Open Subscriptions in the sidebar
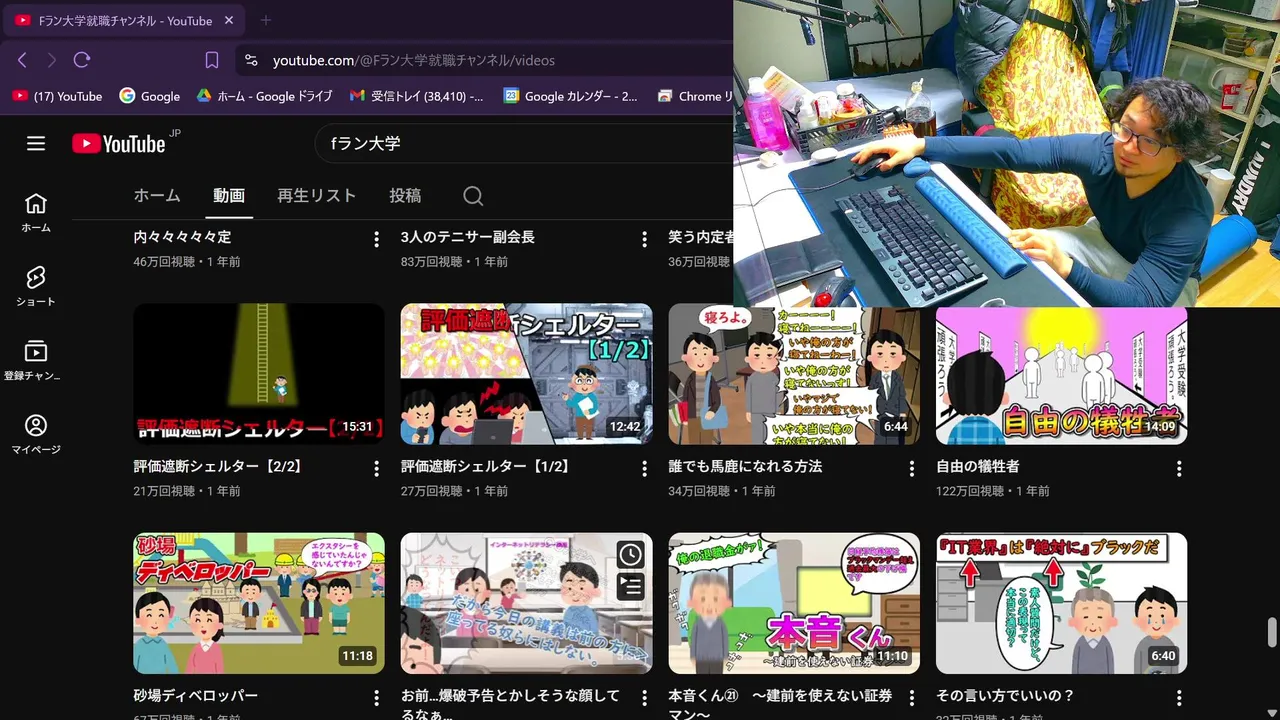1280x720 pixels. 36,360
